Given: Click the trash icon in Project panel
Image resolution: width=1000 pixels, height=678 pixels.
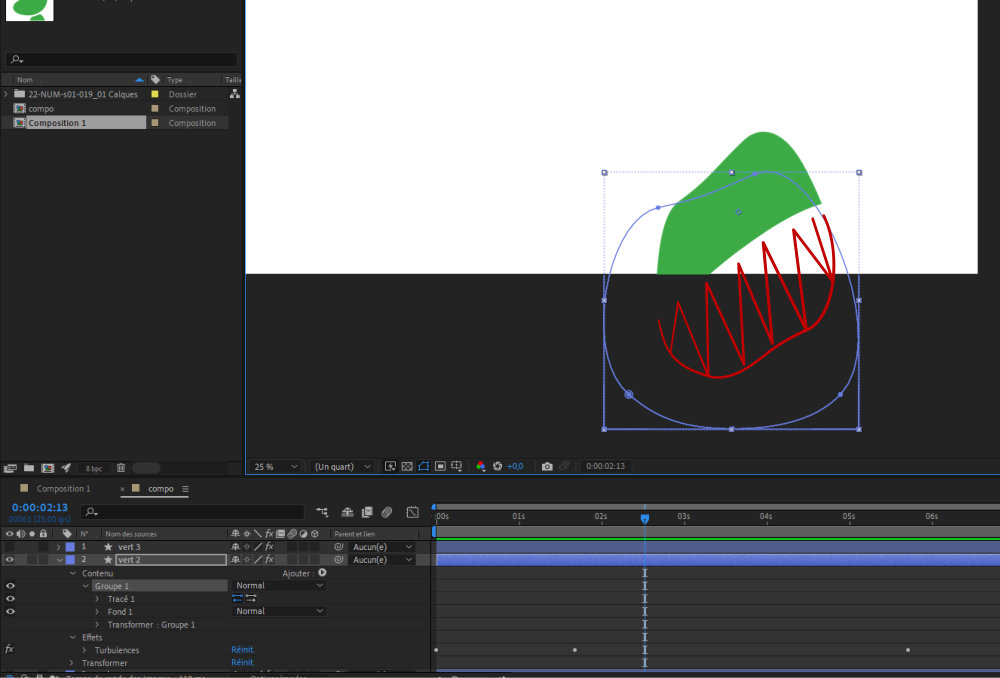Looking at the screenshot, I should click(121, 467).
